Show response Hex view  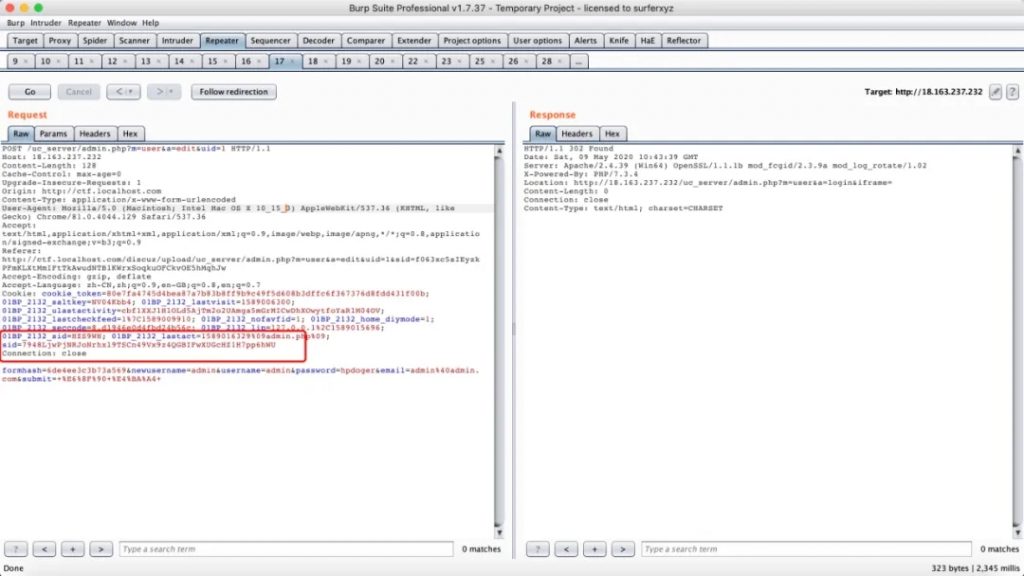(612, 134)
